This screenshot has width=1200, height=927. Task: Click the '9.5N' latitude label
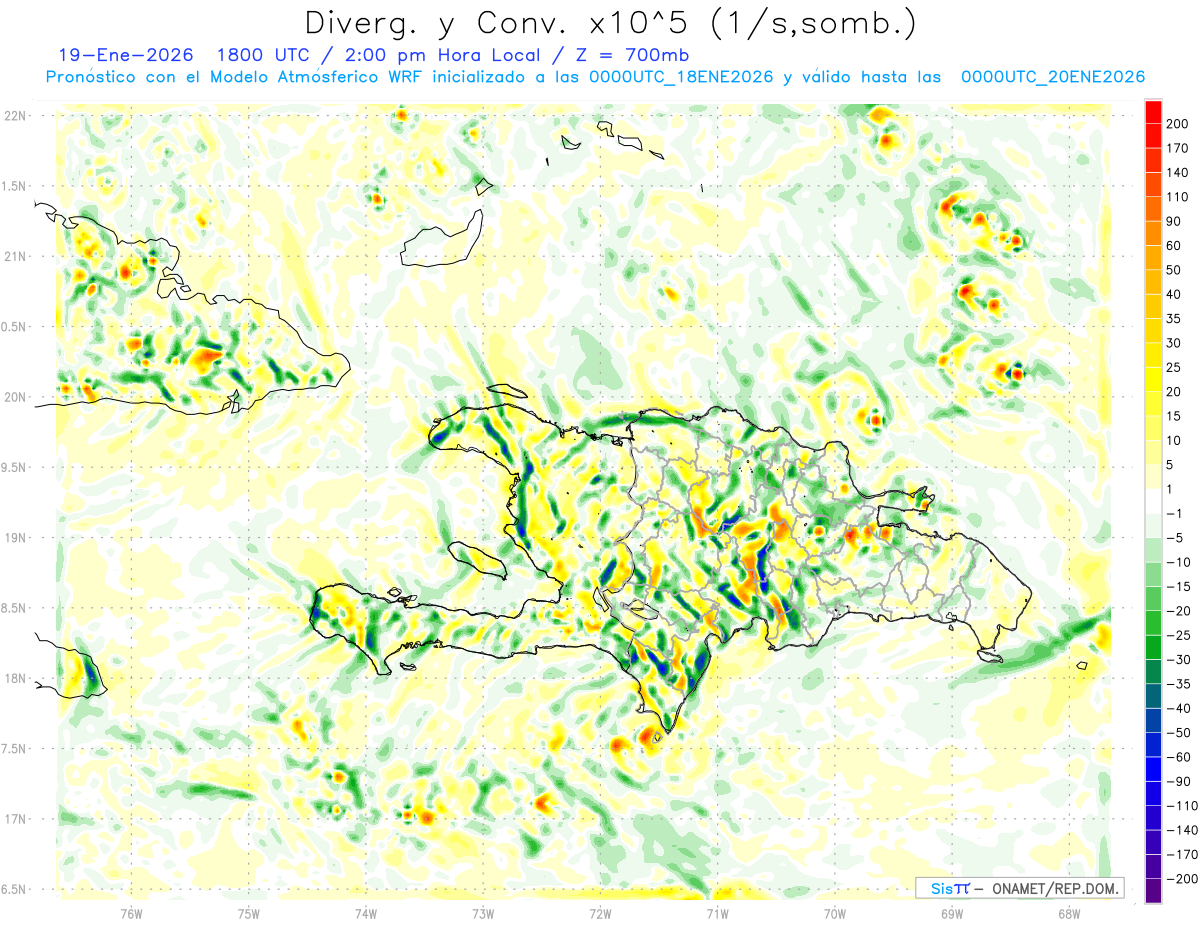point(15,467)
